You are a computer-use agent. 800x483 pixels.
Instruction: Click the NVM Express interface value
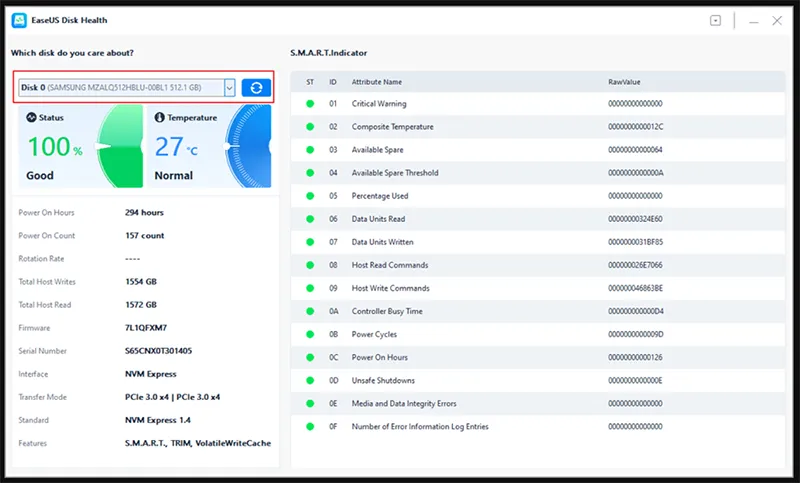[151, 374]
